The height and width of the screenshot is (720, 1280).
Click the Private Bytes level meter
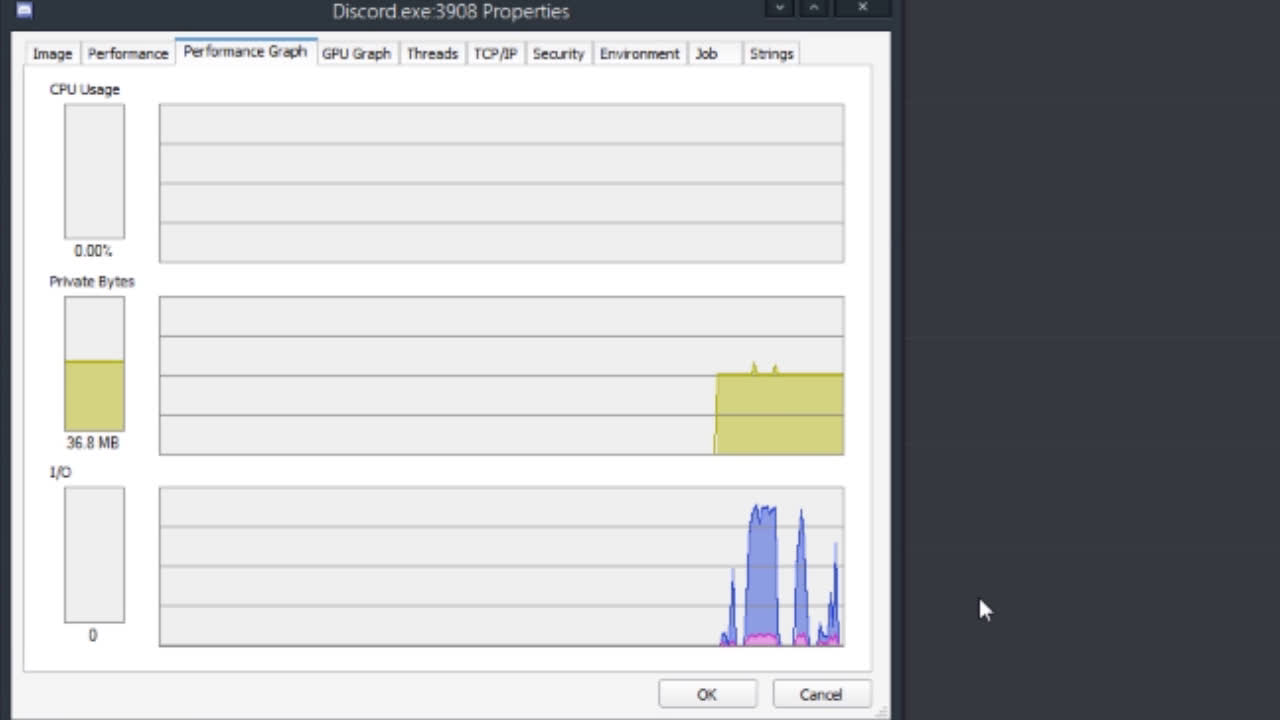95,363
